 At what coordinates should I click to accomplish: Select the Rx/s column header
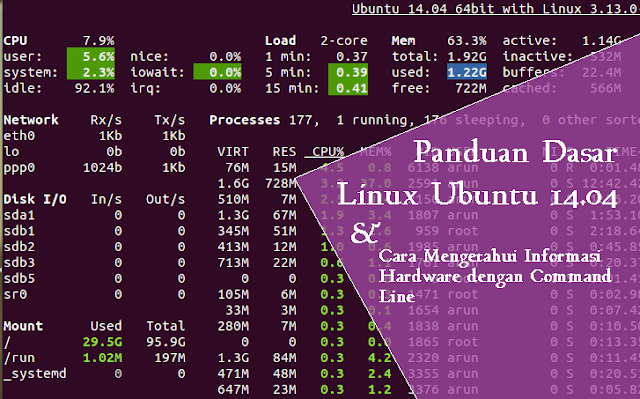click(x=106, y=120)
